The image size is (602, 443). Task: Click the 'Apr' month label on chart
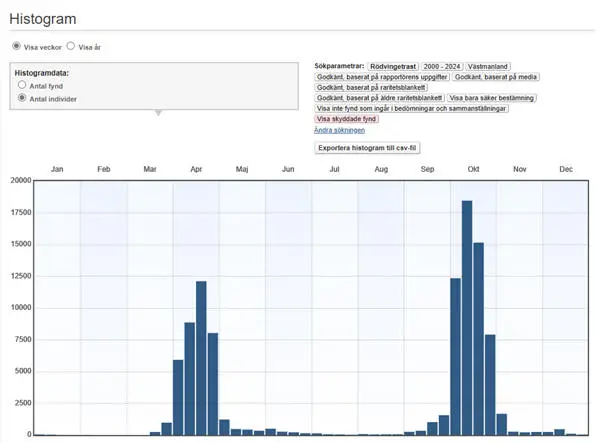coord(196,170)
